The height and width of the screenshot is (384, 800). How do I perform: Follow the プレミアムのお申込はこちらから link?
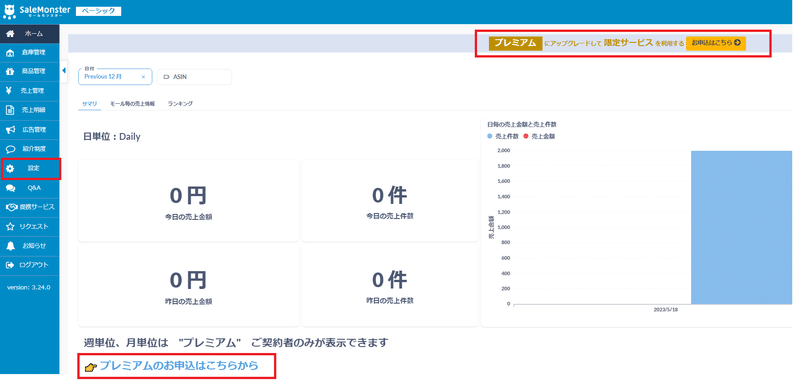point(179,366)
